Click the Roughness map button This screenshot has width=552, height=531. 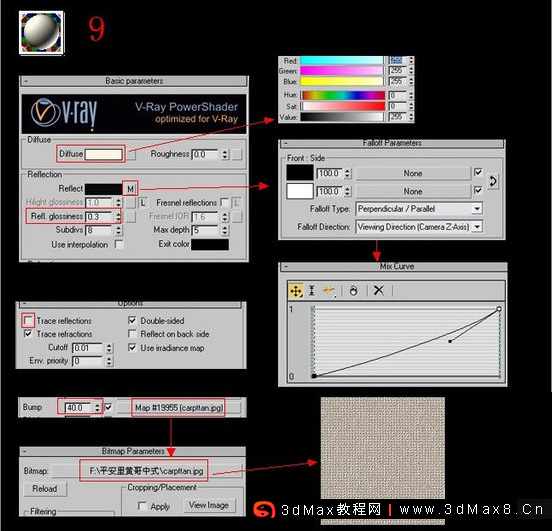point(237,154)
